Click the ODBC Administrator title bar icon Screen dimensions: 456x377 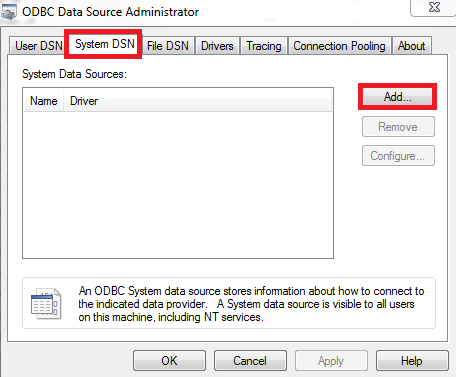[x=9, y=12]
